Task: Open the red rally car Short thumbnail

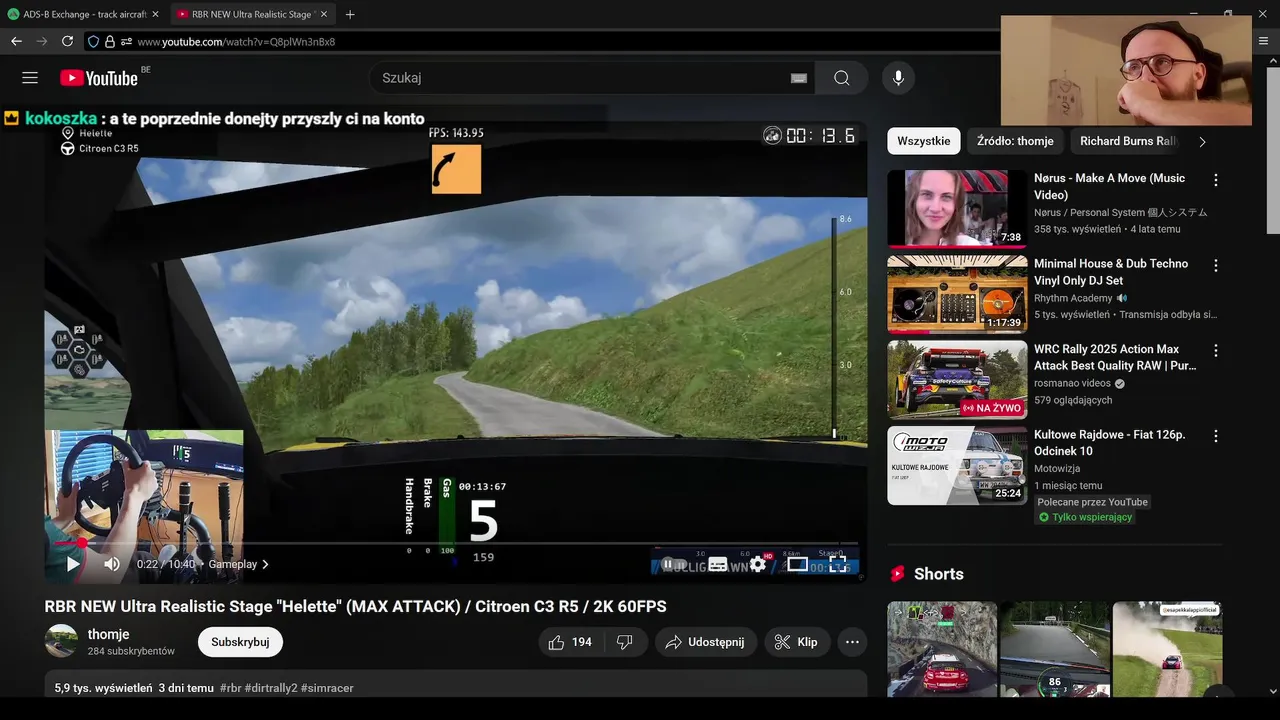Action: pyautogui.click(x=942, y=649)
